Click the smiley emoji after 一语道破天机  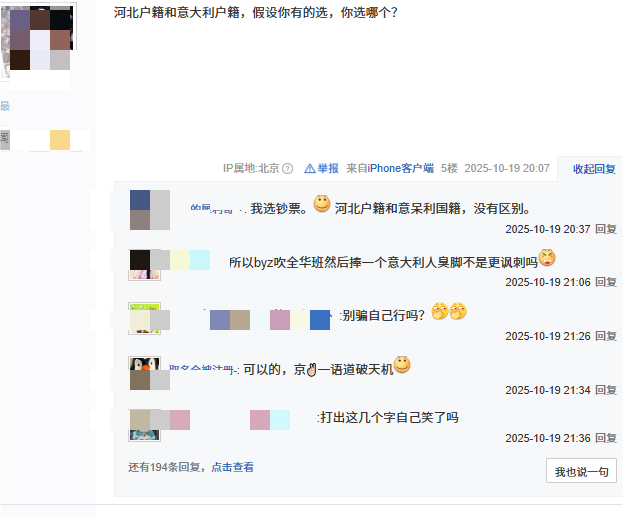pyautogui.click(x=402, y=365)
